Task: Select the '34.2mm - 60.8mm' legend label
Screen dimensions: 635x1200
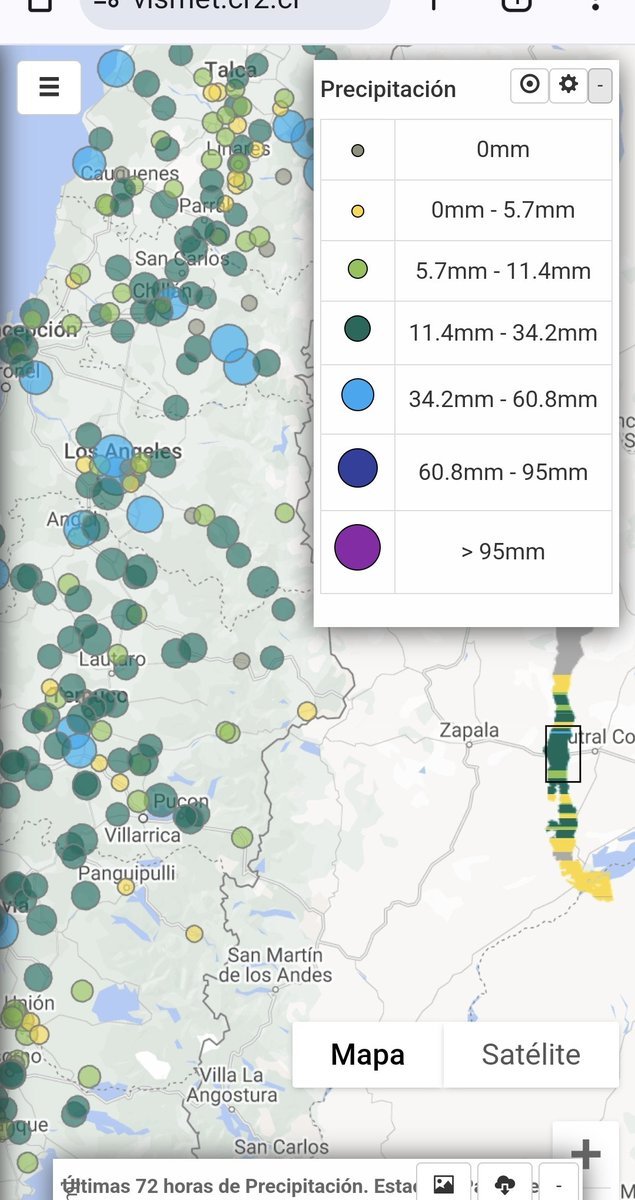Action: coord(503,399)
